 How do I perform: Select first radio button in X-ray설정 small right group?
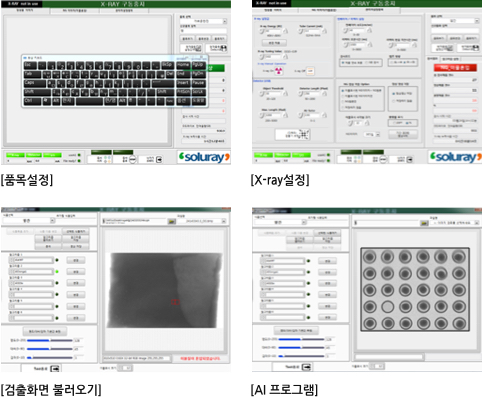point(394,94)
